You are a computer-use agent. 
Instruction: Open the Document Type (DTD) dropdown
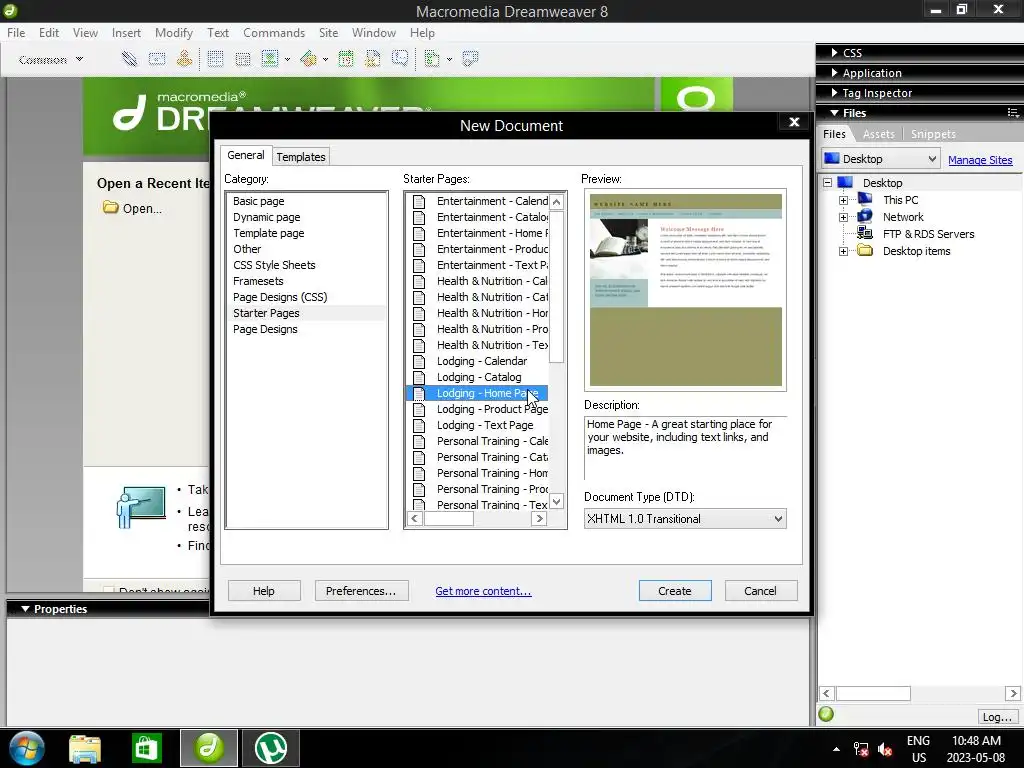coord(685,519)
